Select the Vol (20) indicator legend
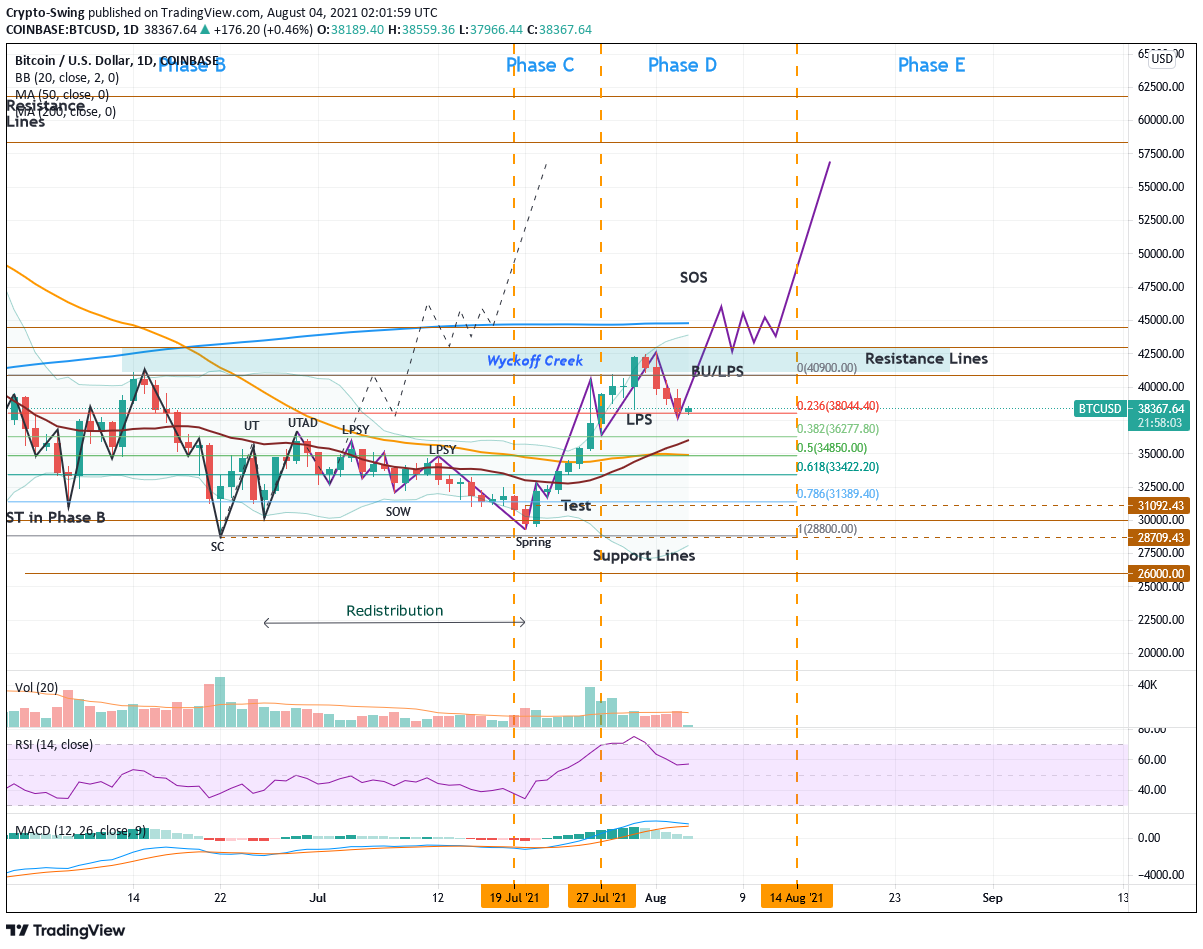The height and width of the screenshot is (949, 1203). point(36,688)
